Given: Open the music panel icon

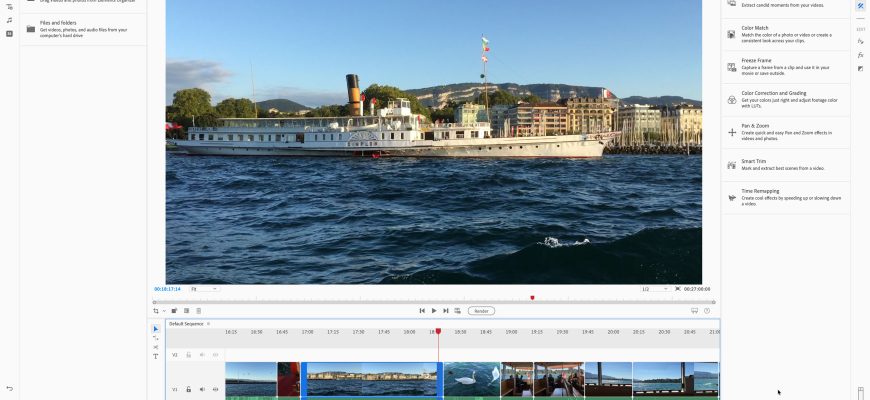Looking at the screenshot, I should (9, 20).
